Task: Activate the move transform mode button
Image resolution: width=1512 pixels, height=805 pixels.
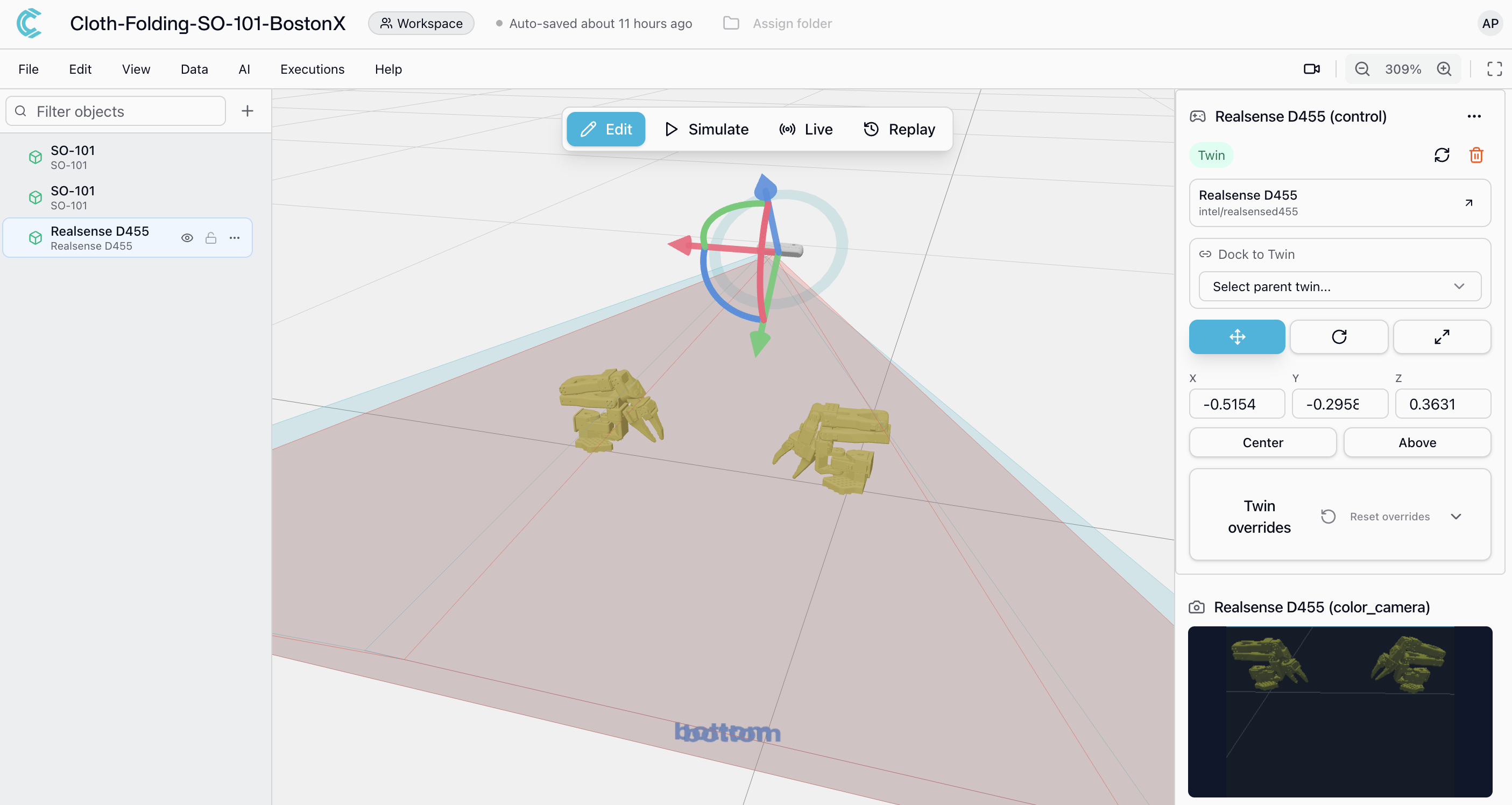Action: 1237,337
